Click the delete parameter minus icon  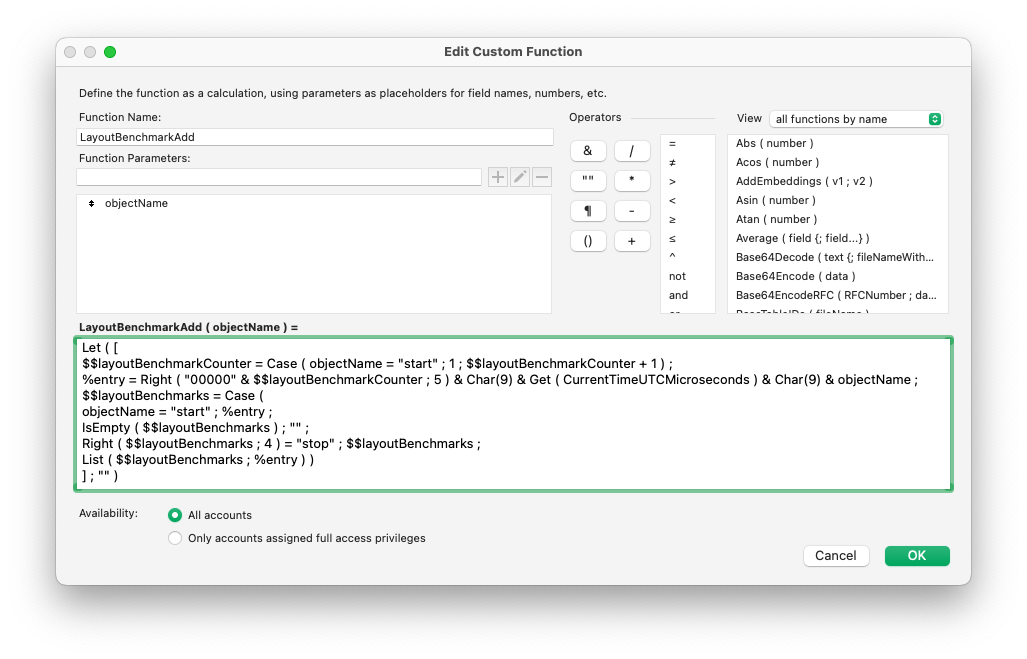point(542,177)
